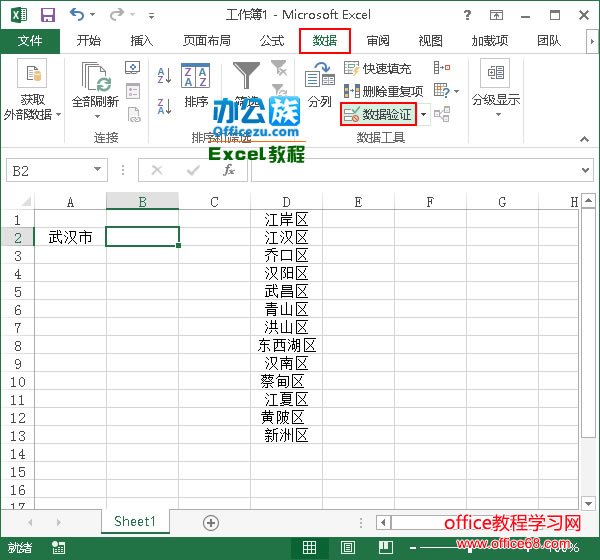
Task: Click the Properties icon in Connections group
Action: (x=133, y=91)
